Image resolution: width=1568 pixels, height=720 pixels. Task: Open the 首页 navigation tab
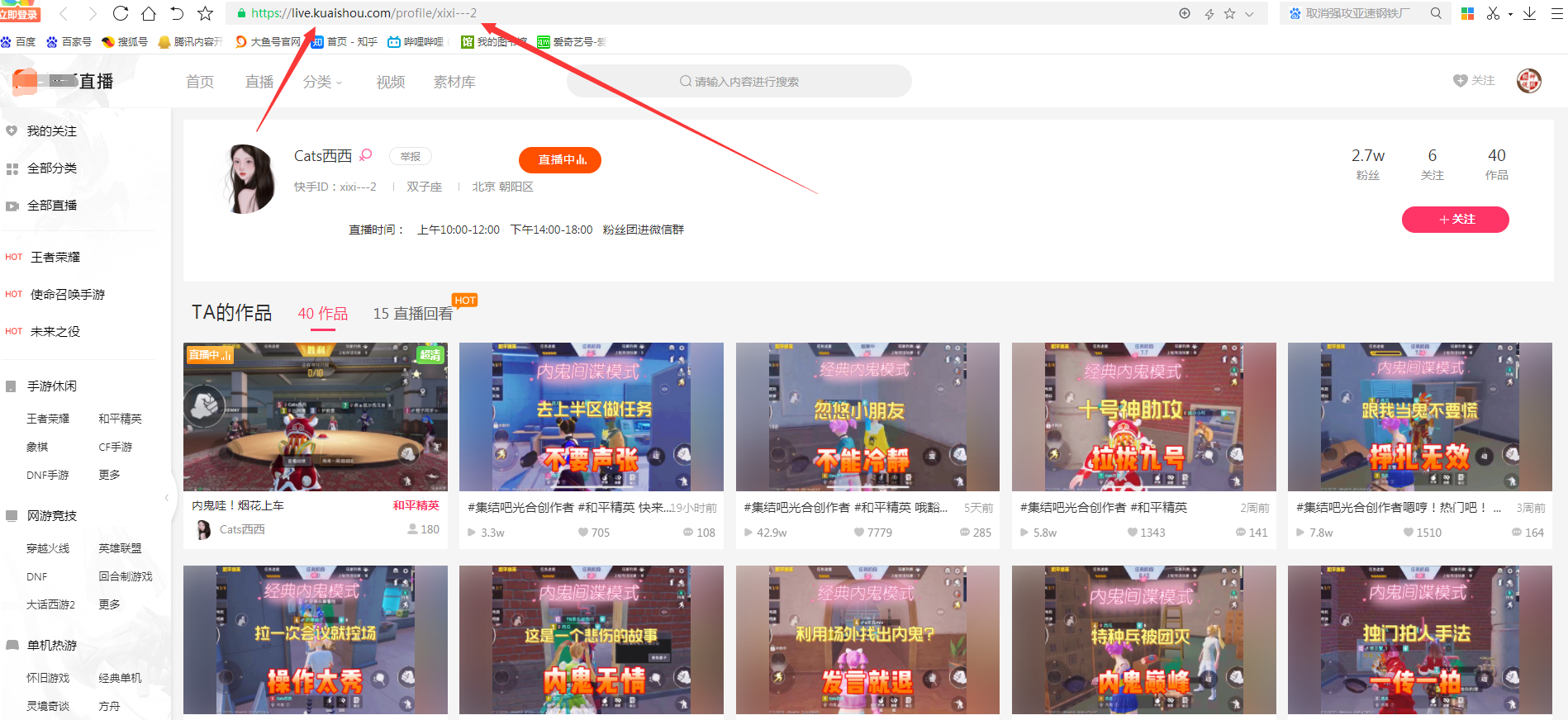[200, 82]
